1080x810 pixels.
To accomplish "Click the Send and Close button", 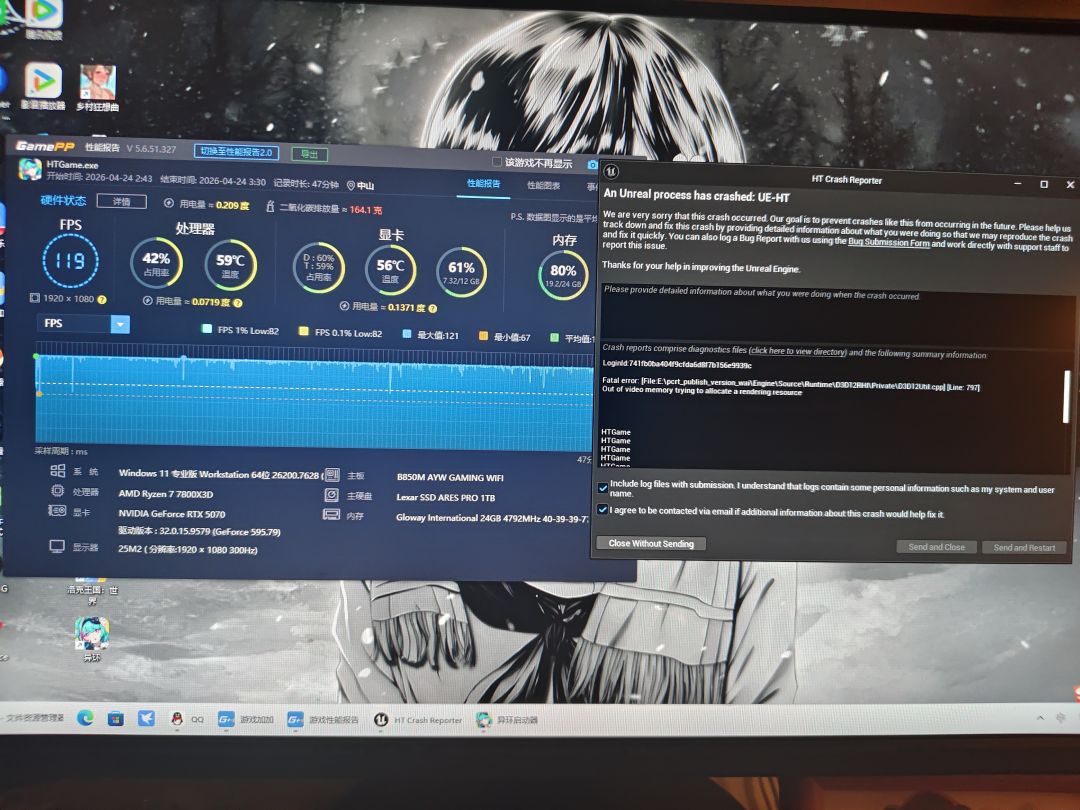I will [x=936, y=547].
